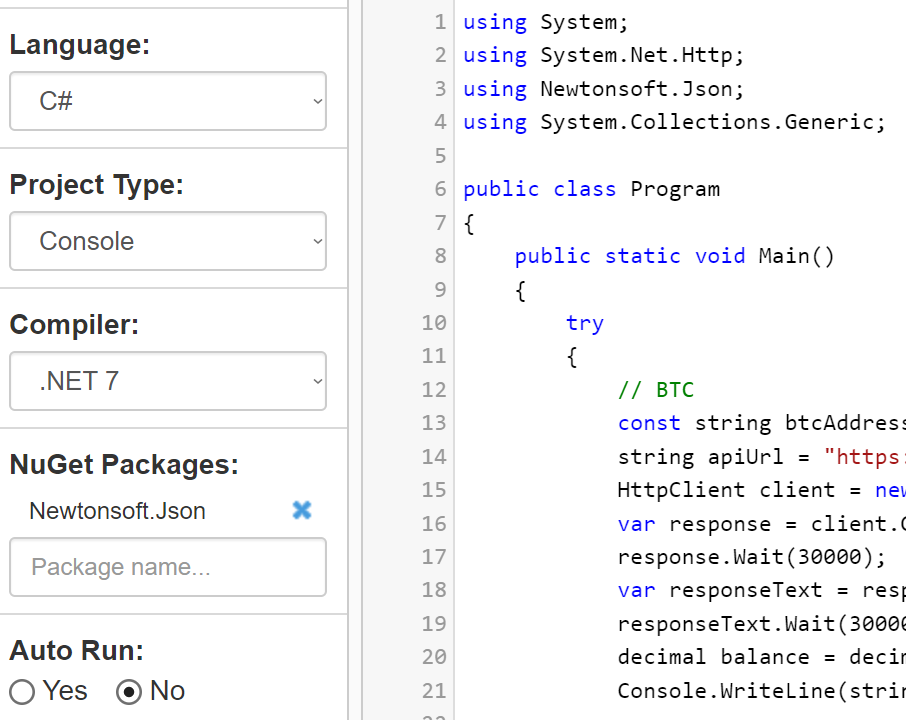Click the Package name input field
The height and width of the screenshot is (720, 906).
(x=167, y=567)
